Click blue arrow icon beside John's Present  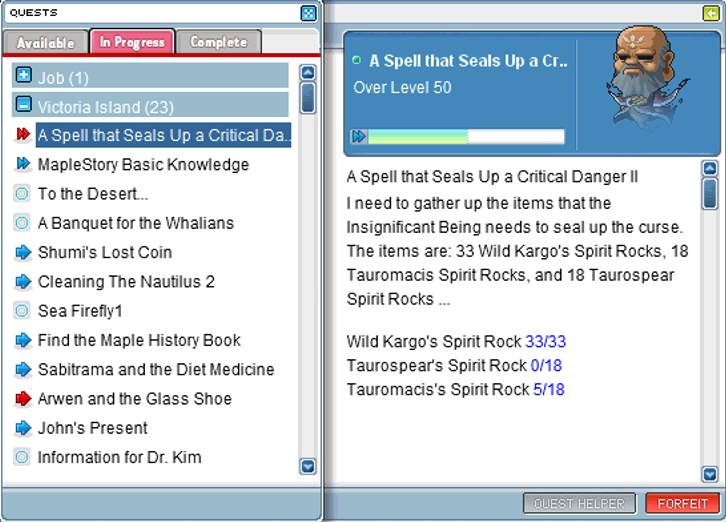(23, 428)
